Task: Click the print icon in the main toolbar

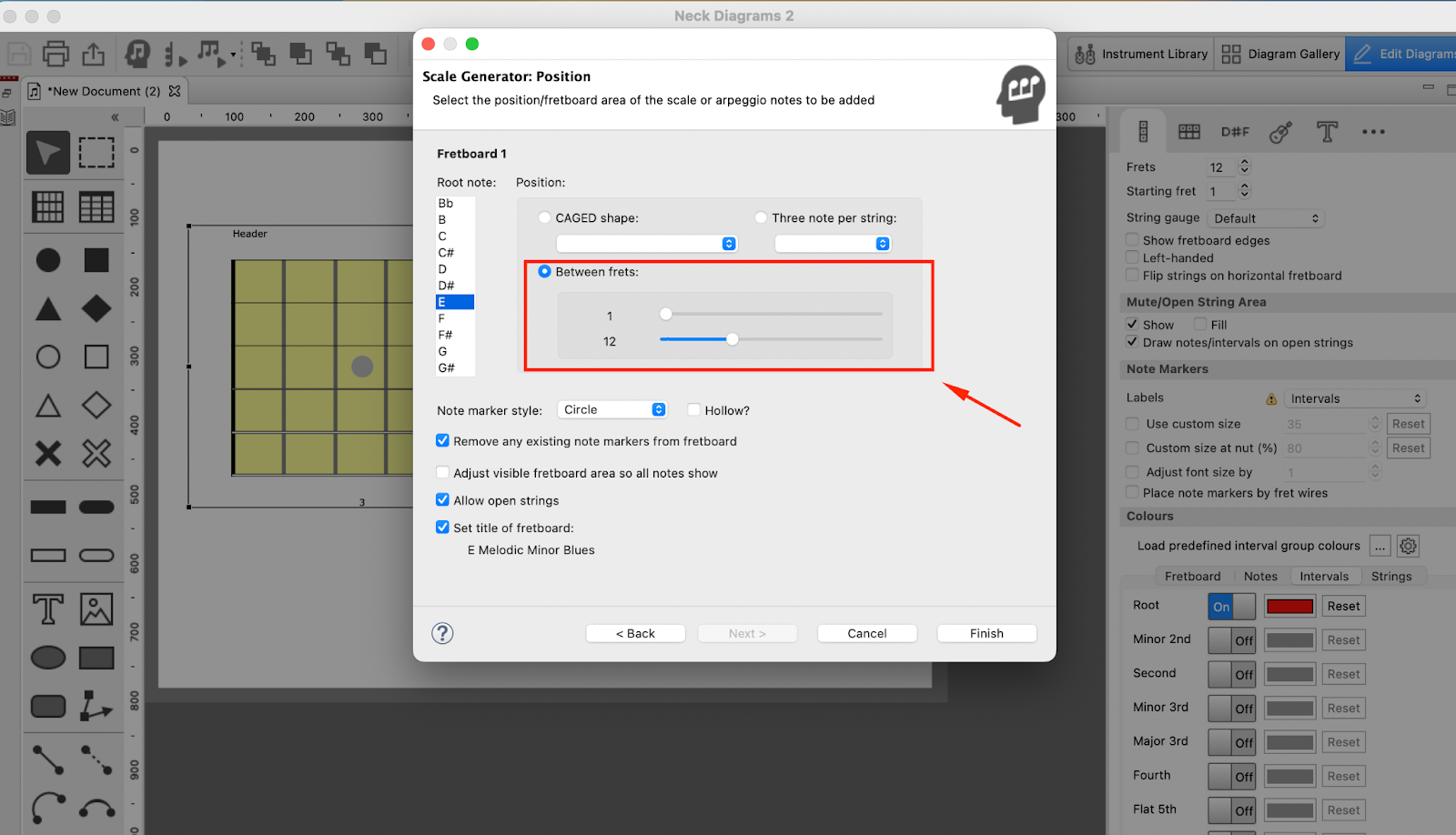Action: pyautogui.click(x=56, y=54)
